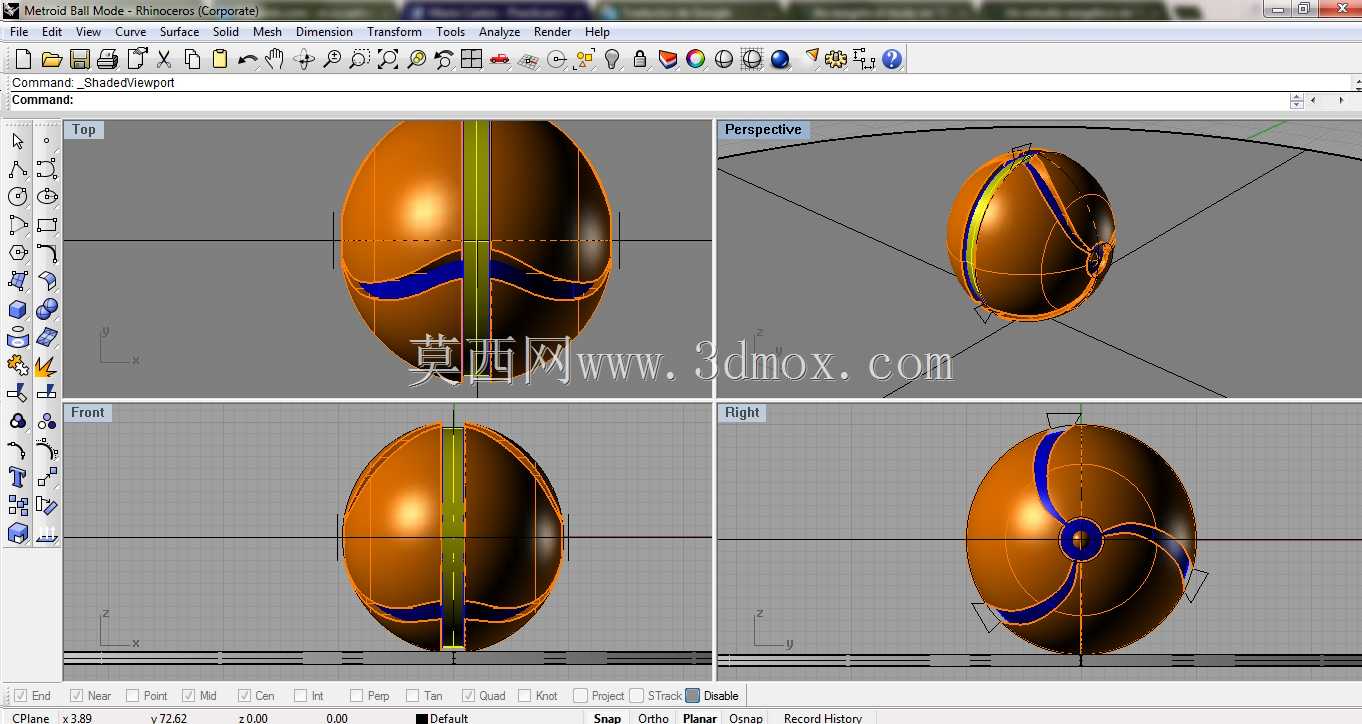
Task: Open the File menu
Action: click(19, 32)
